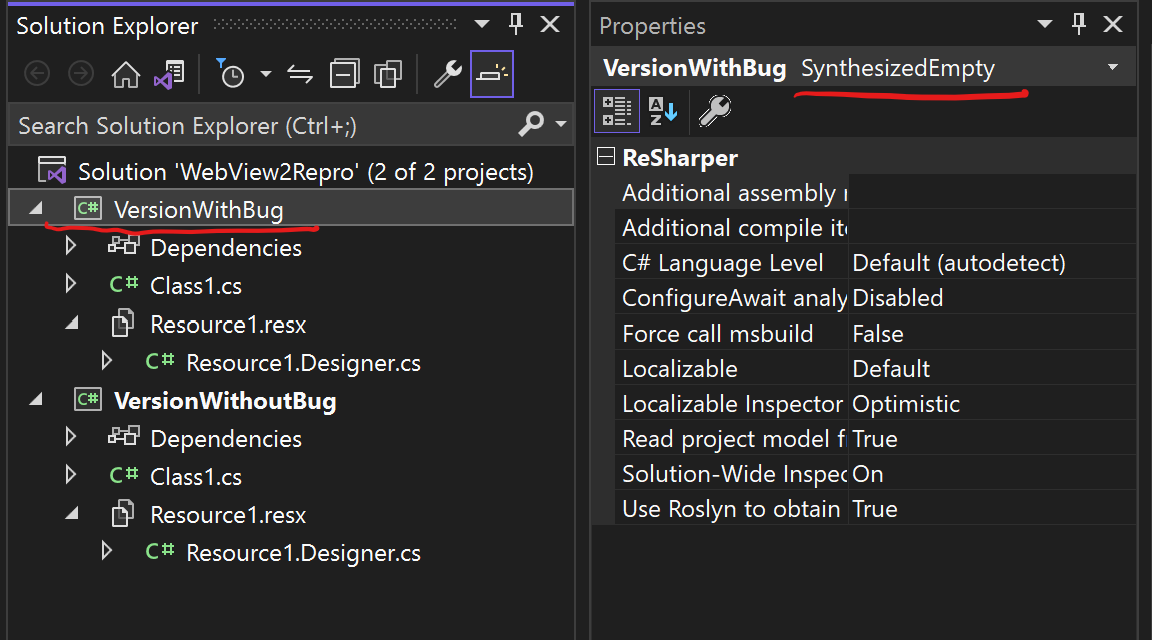Screen dimensions: 1152x640
Task: Switch between solutions and folder views
Action: (169, 74)
